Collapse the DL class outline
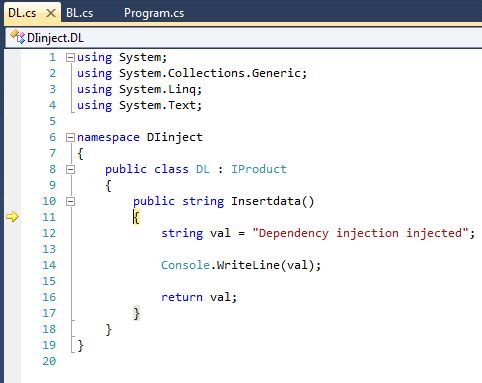This screenshot has height=383, width=482. pyautogui.click(x=70, y=170)
